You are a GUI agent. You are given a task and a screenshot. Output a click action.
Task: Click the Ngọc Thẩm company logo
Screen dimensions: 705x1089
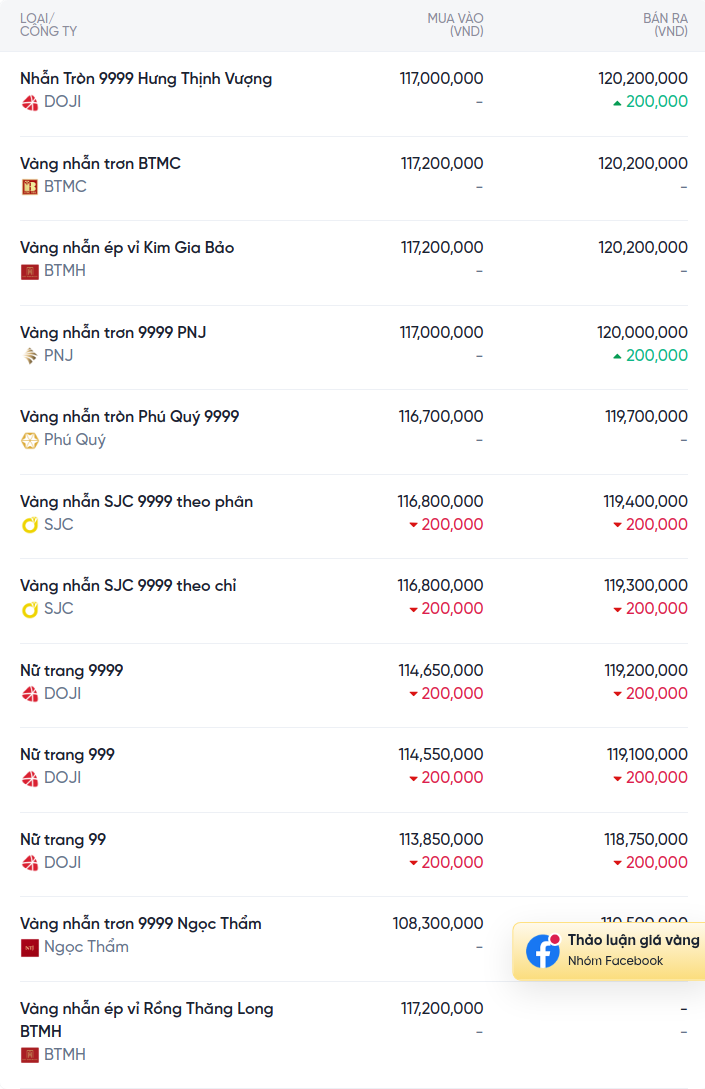[30, 947]
